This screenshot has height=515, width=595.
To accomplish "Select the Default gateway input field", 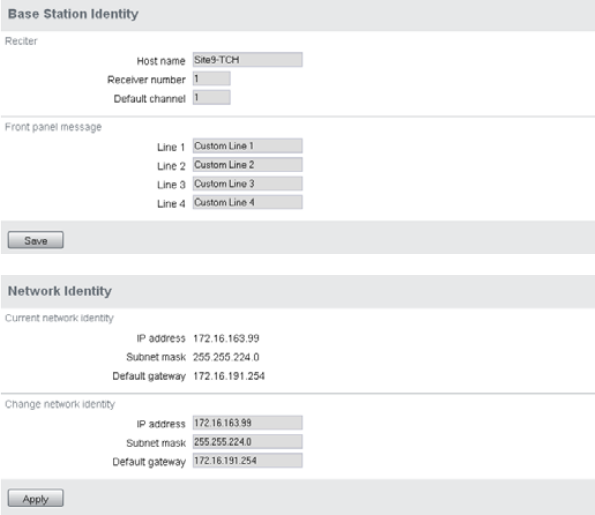I will [x=247, y=461].
